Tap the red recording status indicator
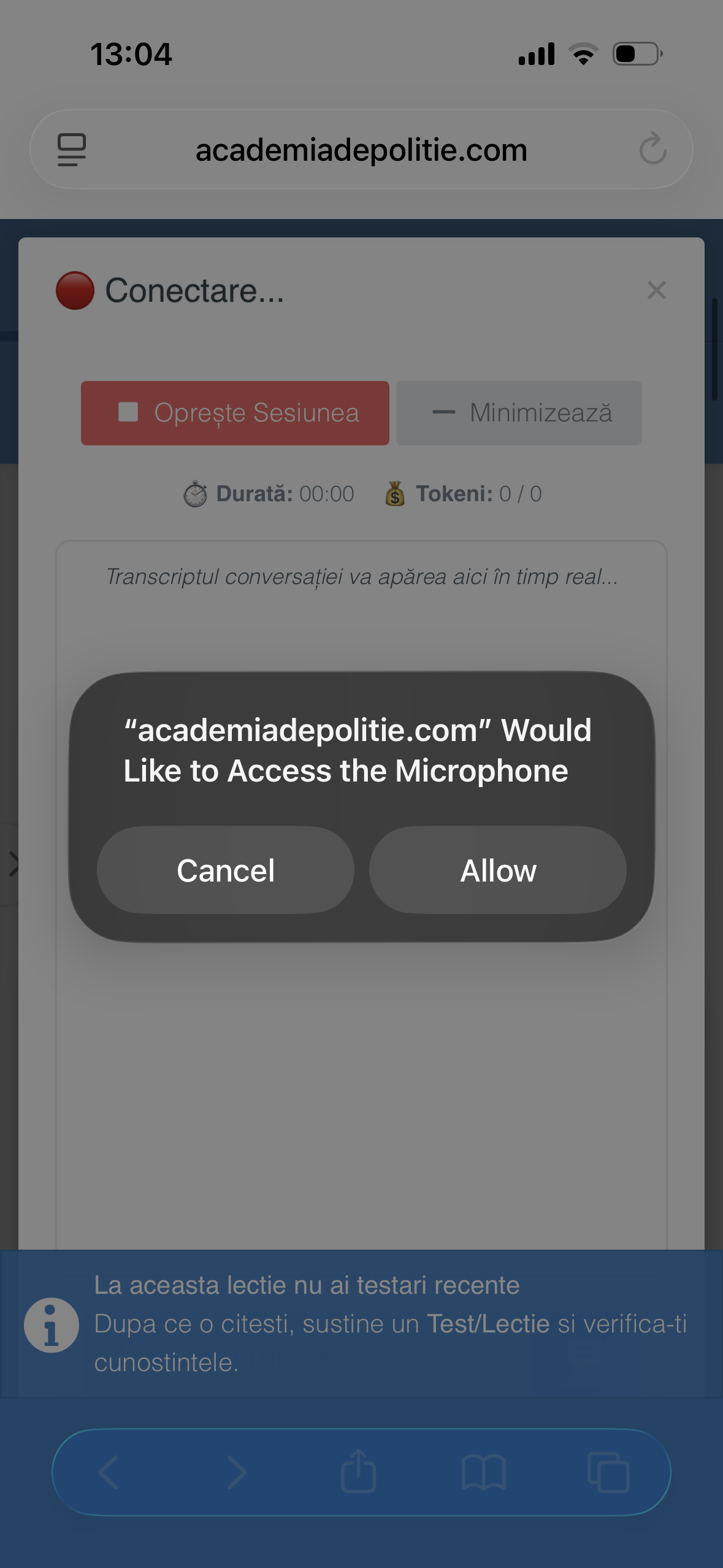This screenshot has height=1568, width=723. (75, 290)
